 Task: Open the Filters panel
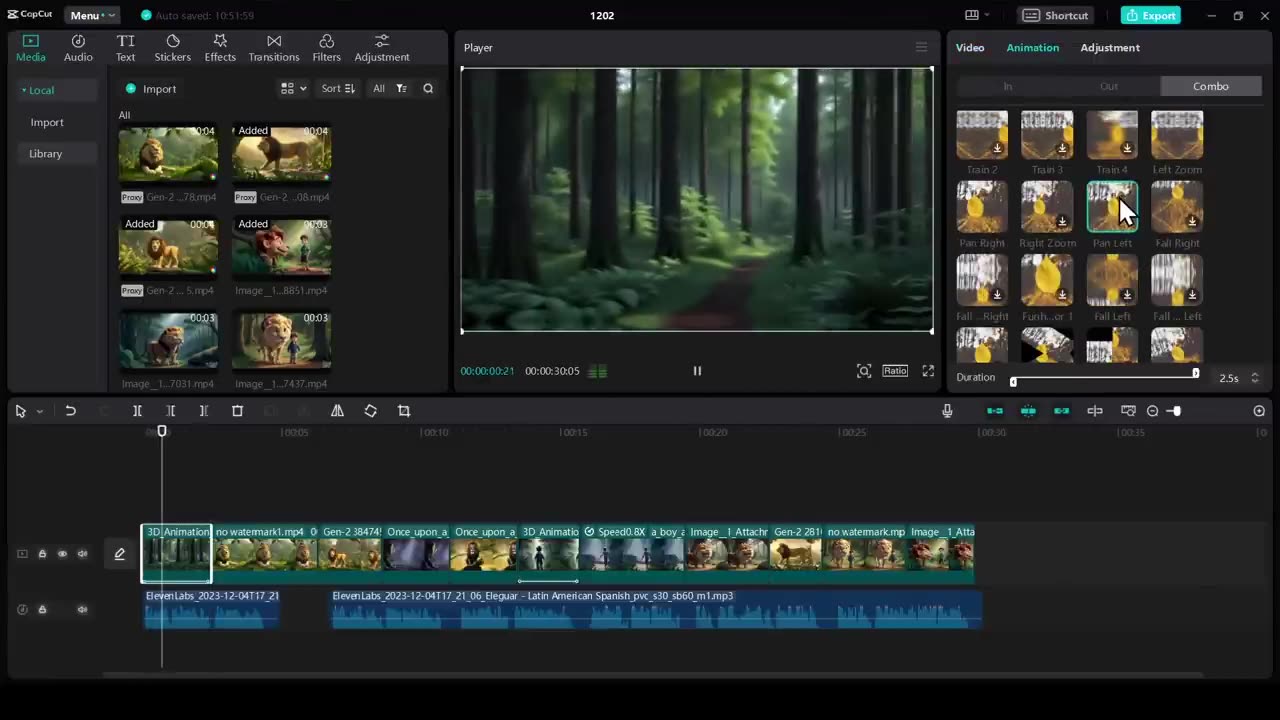click(326, 48)
